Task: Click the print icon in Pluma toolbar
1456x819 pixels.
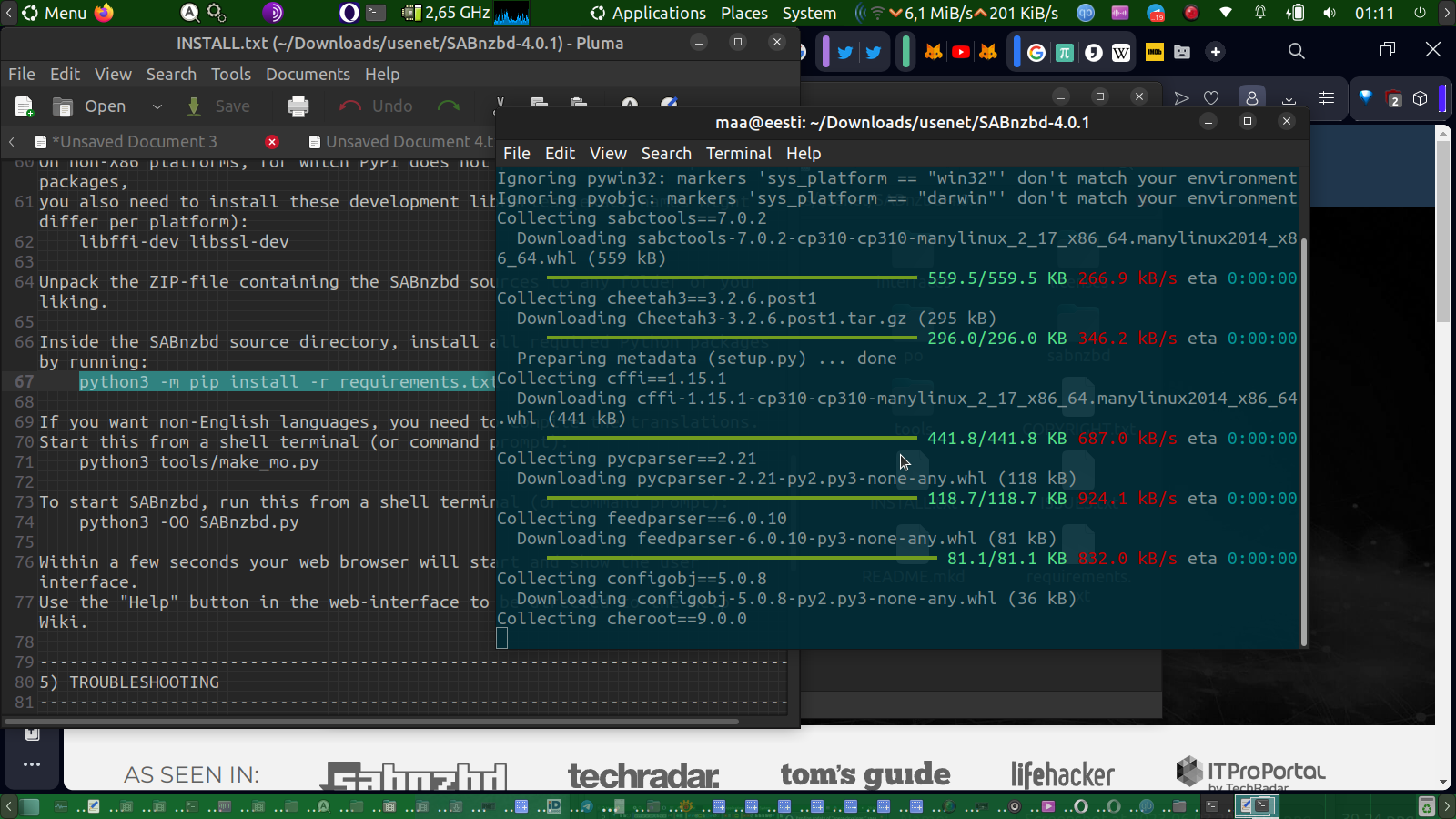Action: pos(298,106)
